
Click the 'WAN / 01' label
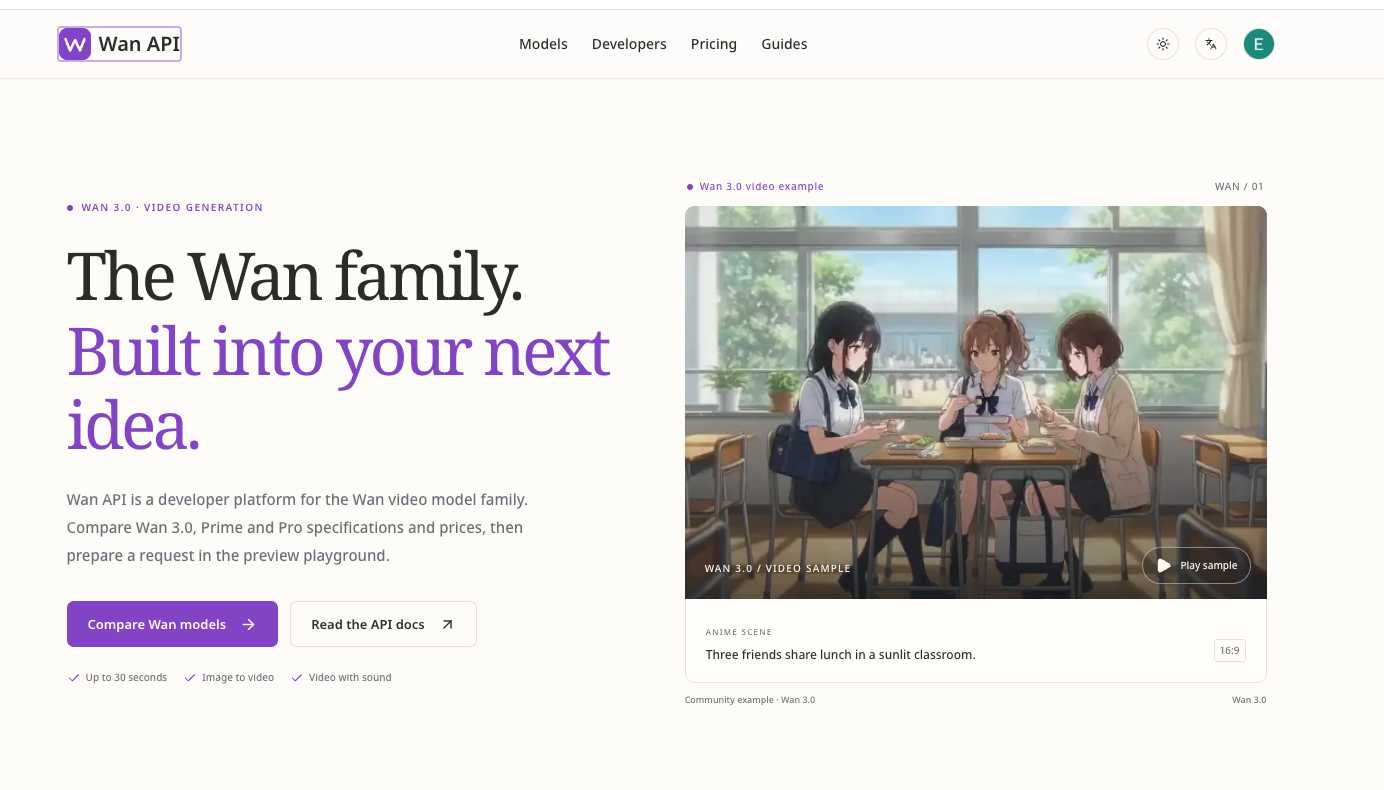1239,187
